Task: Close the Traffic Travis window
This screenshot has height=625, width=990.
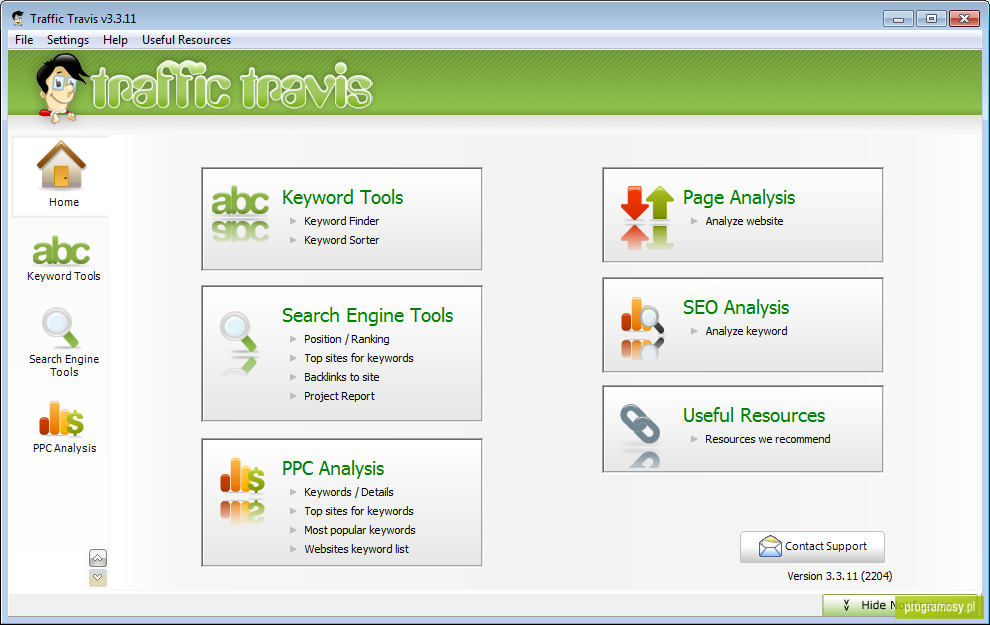Action: (x=964, y=19)
